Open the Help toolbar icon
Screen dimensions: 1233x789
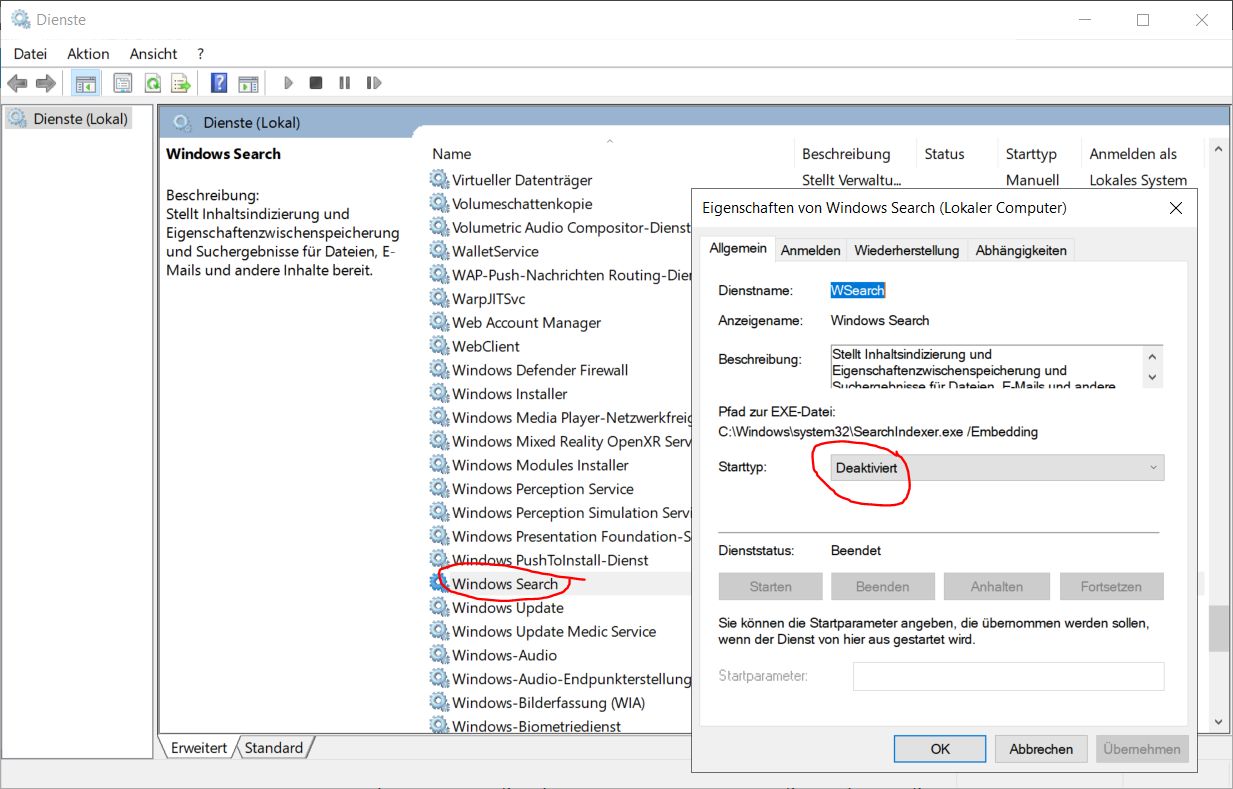pos(219,83)
